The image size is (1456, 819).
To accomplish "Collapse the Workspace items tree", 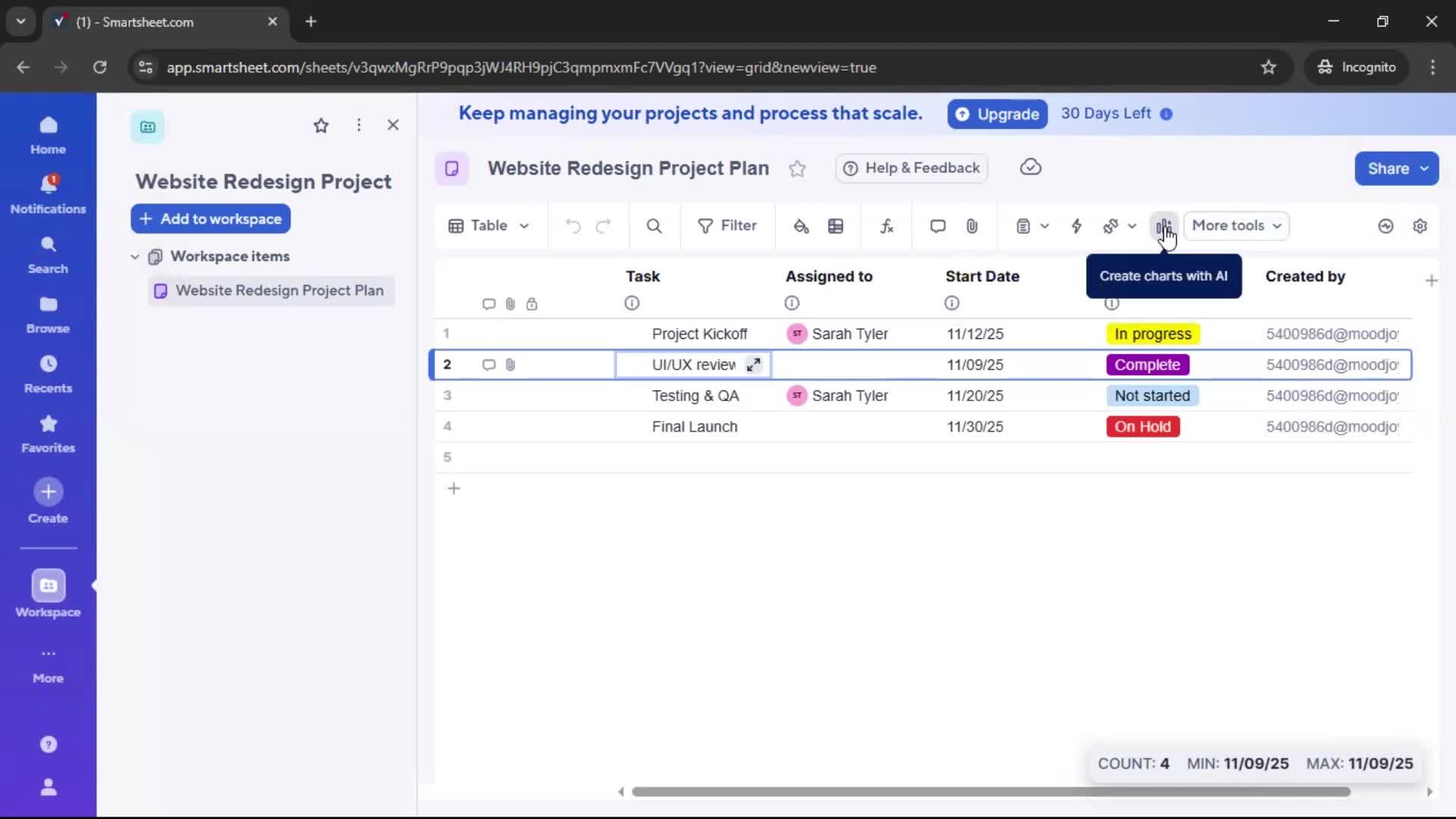I will click(x=135, y=257).
